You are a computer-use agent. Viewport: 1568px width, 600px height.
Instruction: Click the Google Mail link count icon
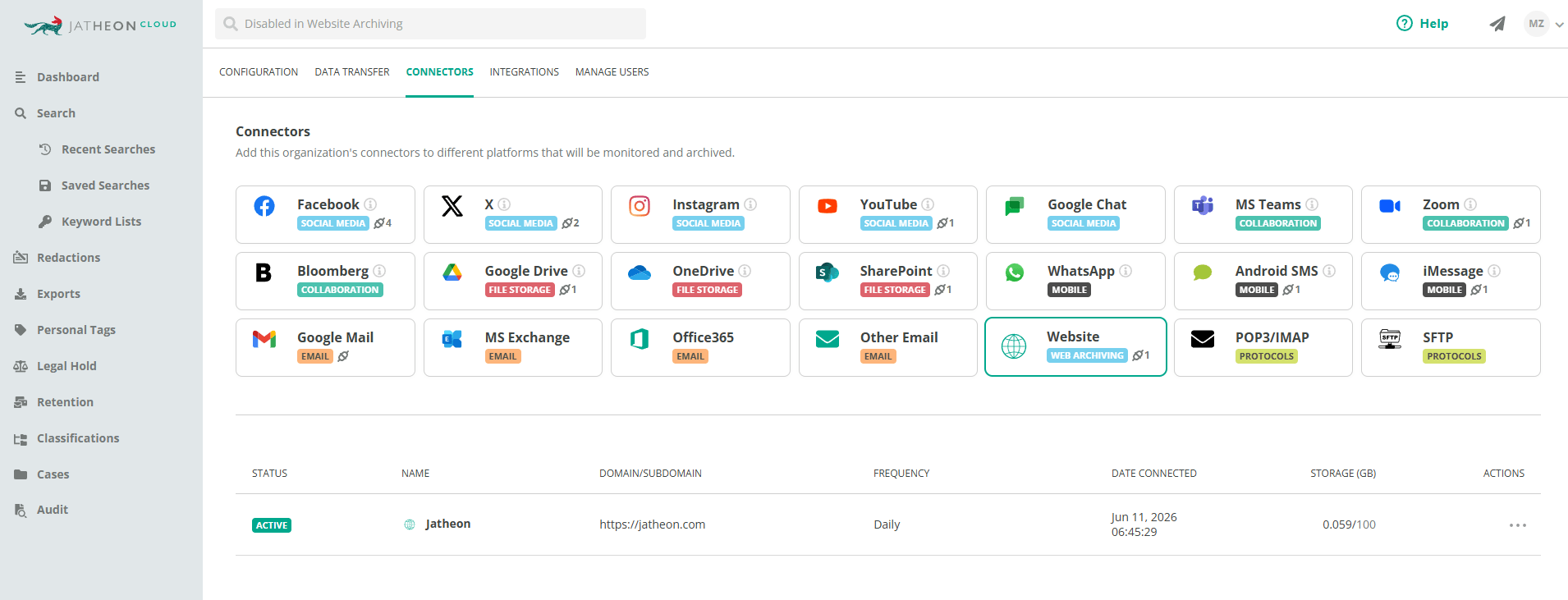343,356
